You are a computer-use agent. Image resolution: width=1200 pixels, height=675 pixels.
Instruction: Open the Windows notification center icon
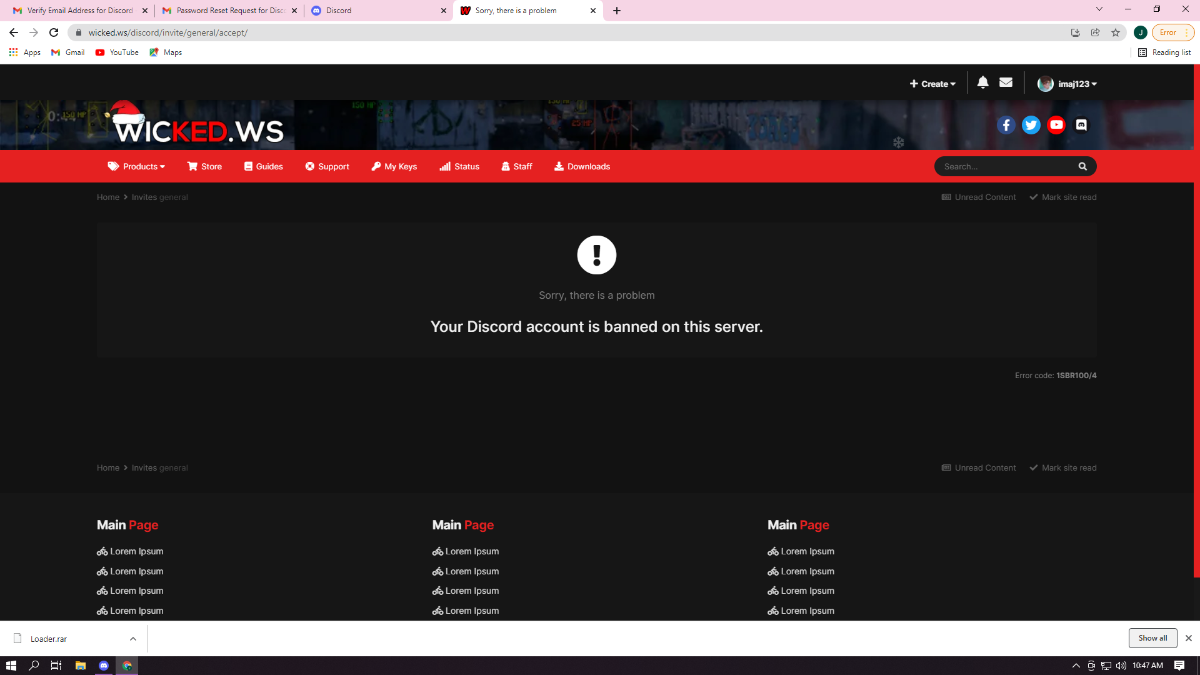click(1180, 665)
